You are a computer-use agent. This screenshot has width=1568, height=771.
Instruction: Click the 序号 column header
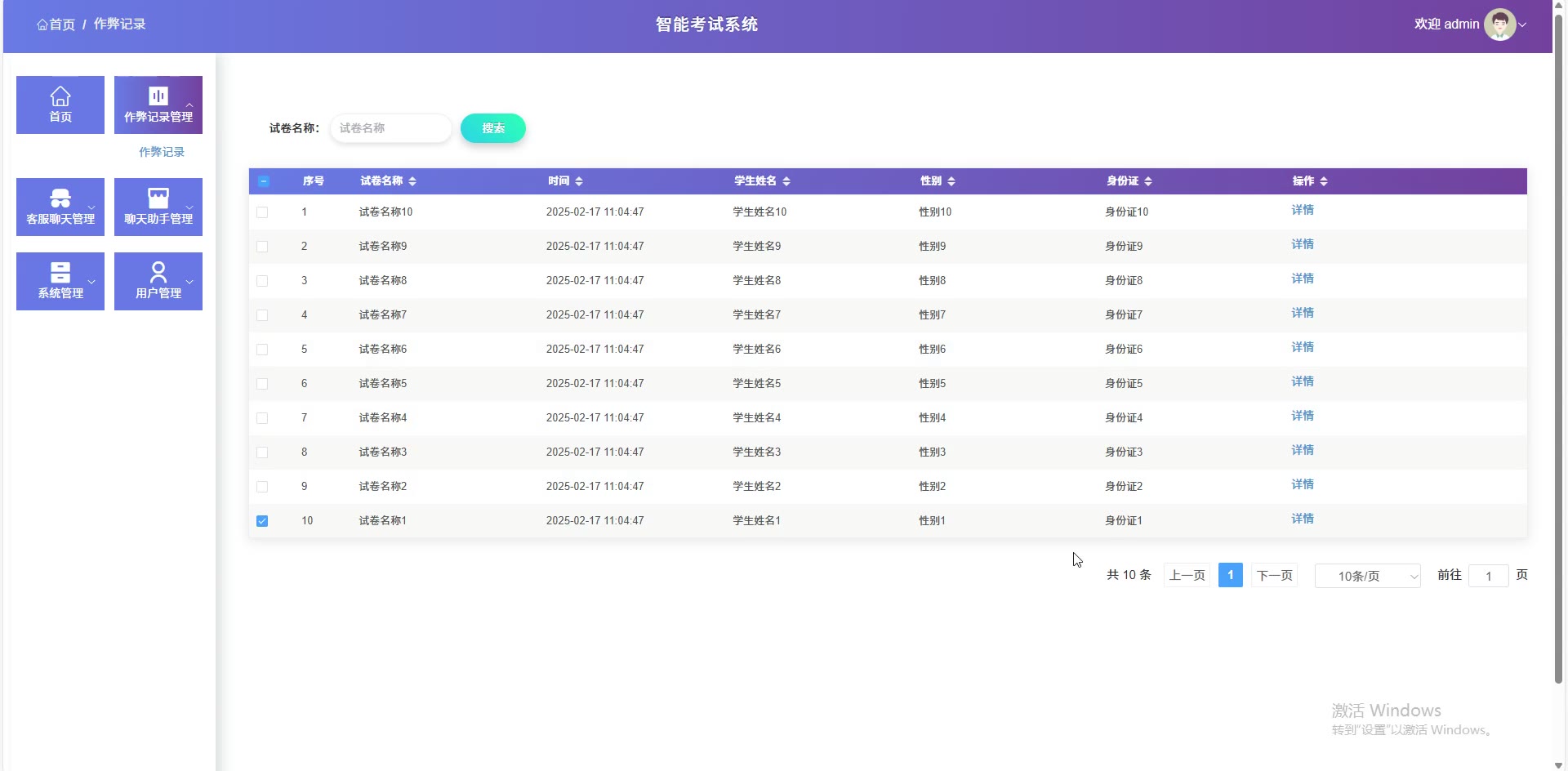pos(314,181)
